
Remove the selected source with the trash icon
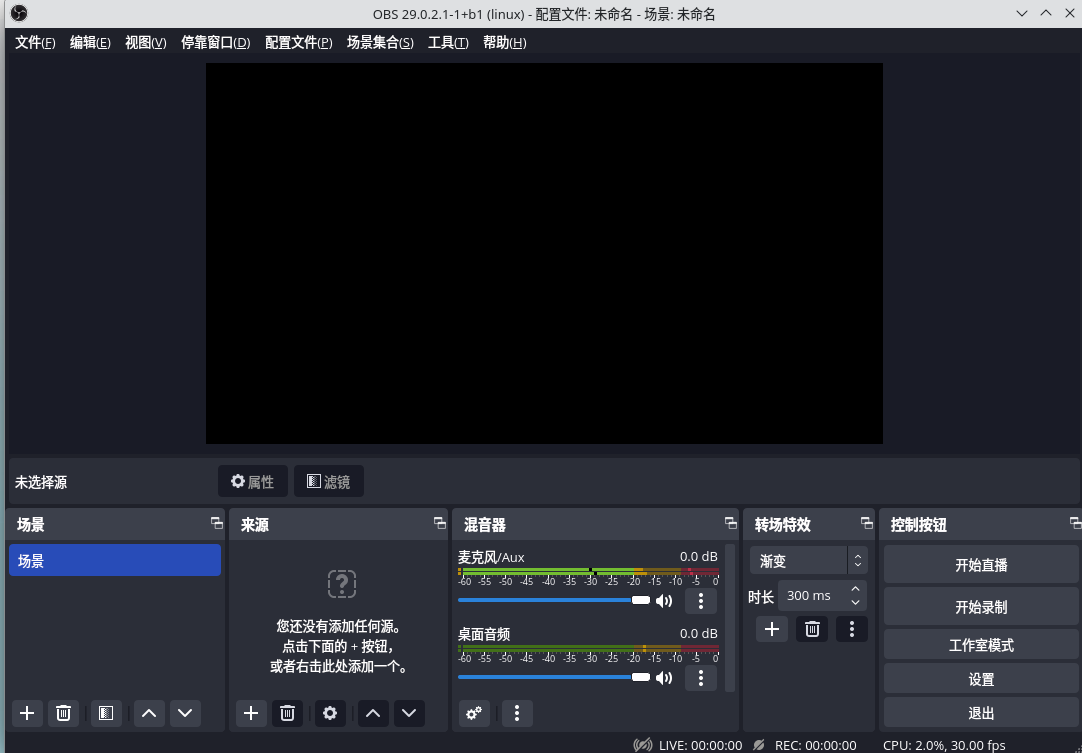[287, 713]
